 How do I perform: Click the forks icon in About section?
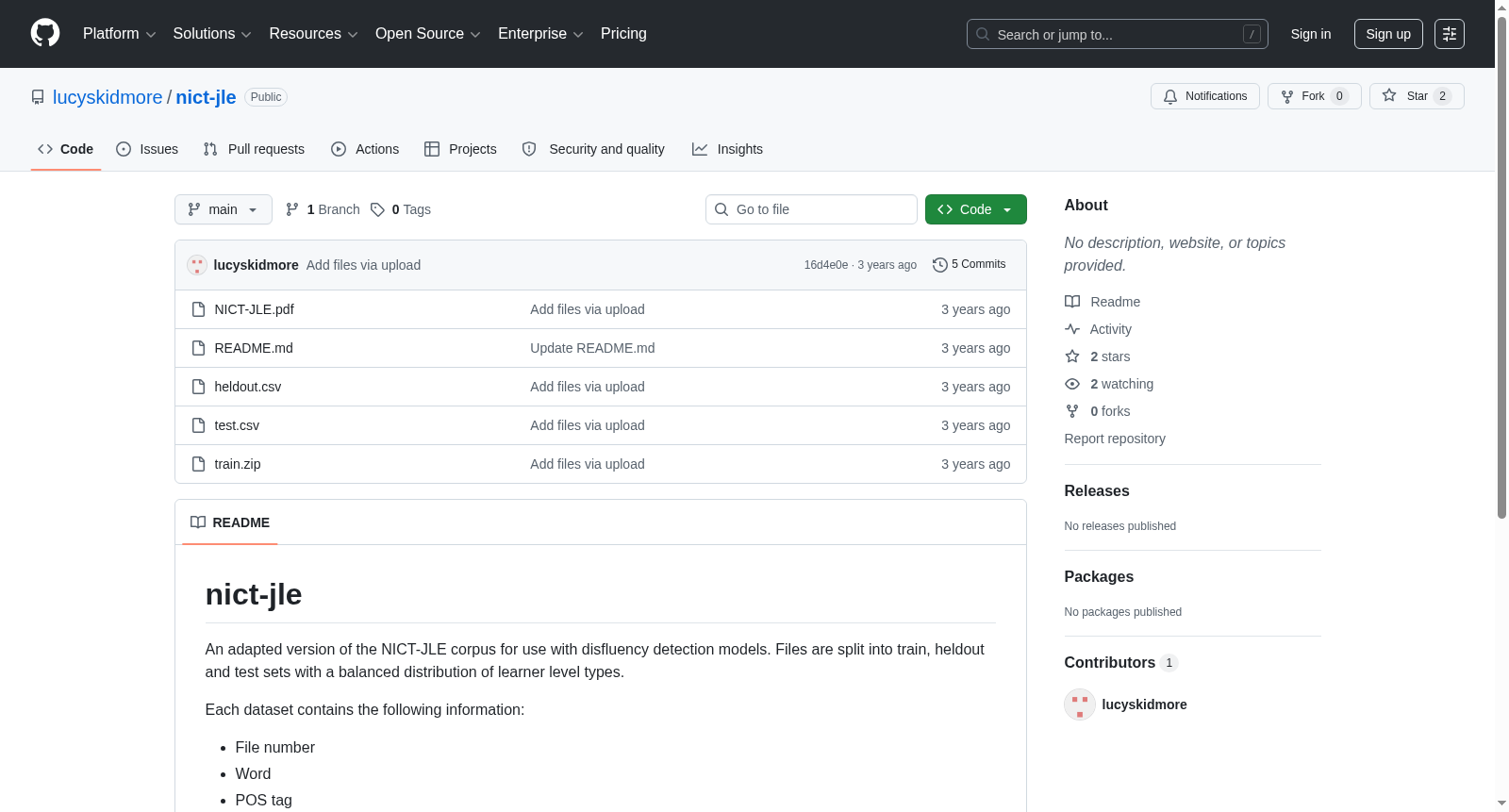(1072, 411)
